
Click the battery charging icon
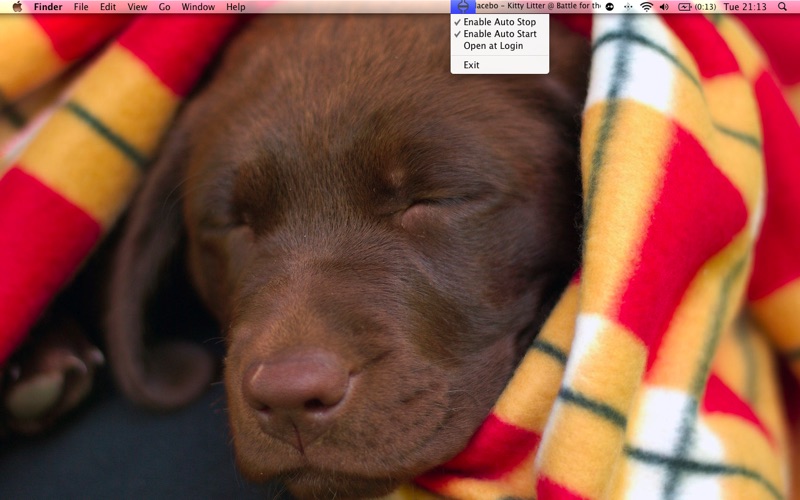(x=685, y=7)
